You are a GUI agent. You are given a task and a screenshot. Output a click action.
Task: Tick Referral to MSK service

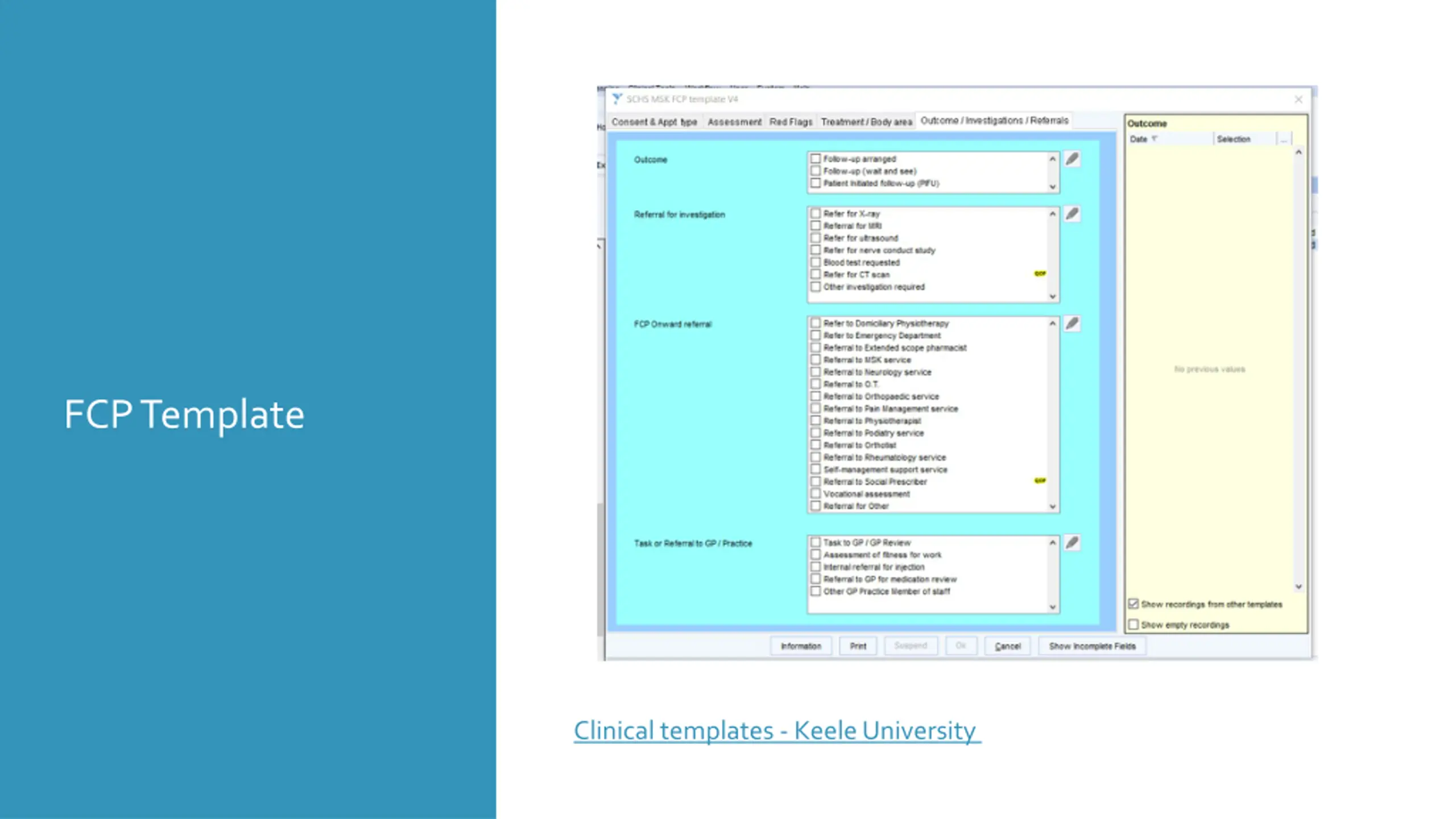[x=816, y=360]
